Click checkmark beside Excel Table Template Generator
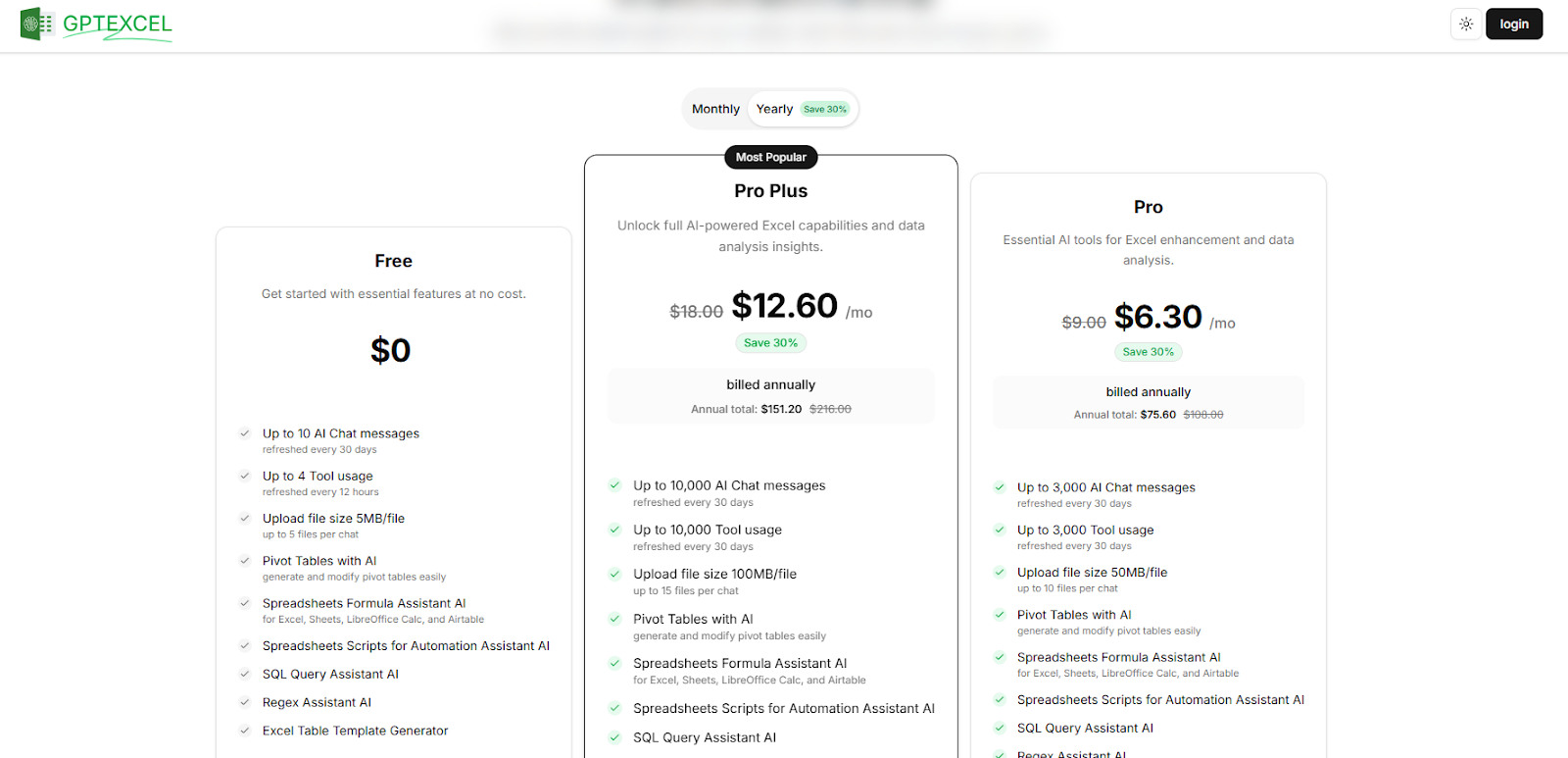 tap(244, 731)
